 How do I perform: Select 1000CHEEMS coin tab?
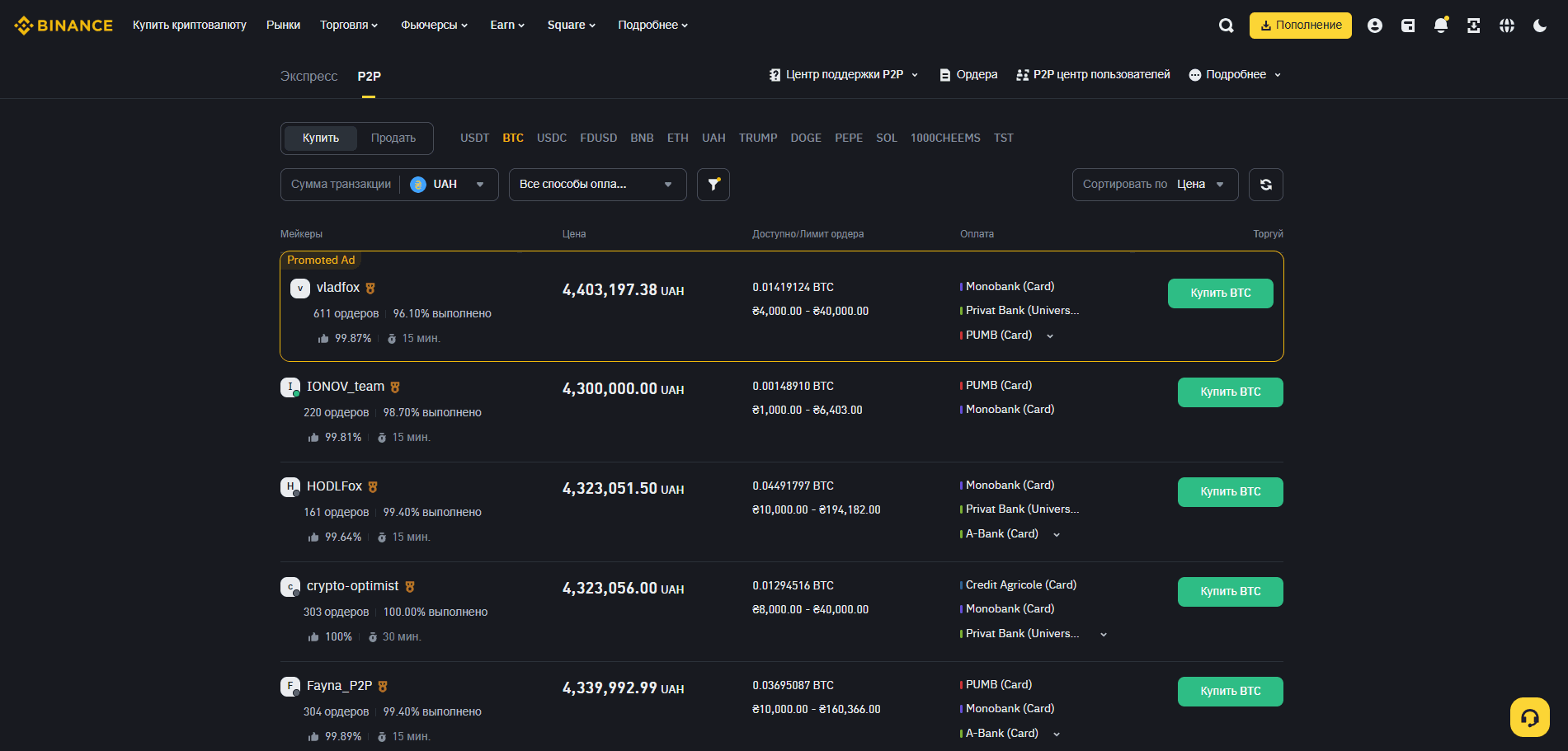(945, 138)
